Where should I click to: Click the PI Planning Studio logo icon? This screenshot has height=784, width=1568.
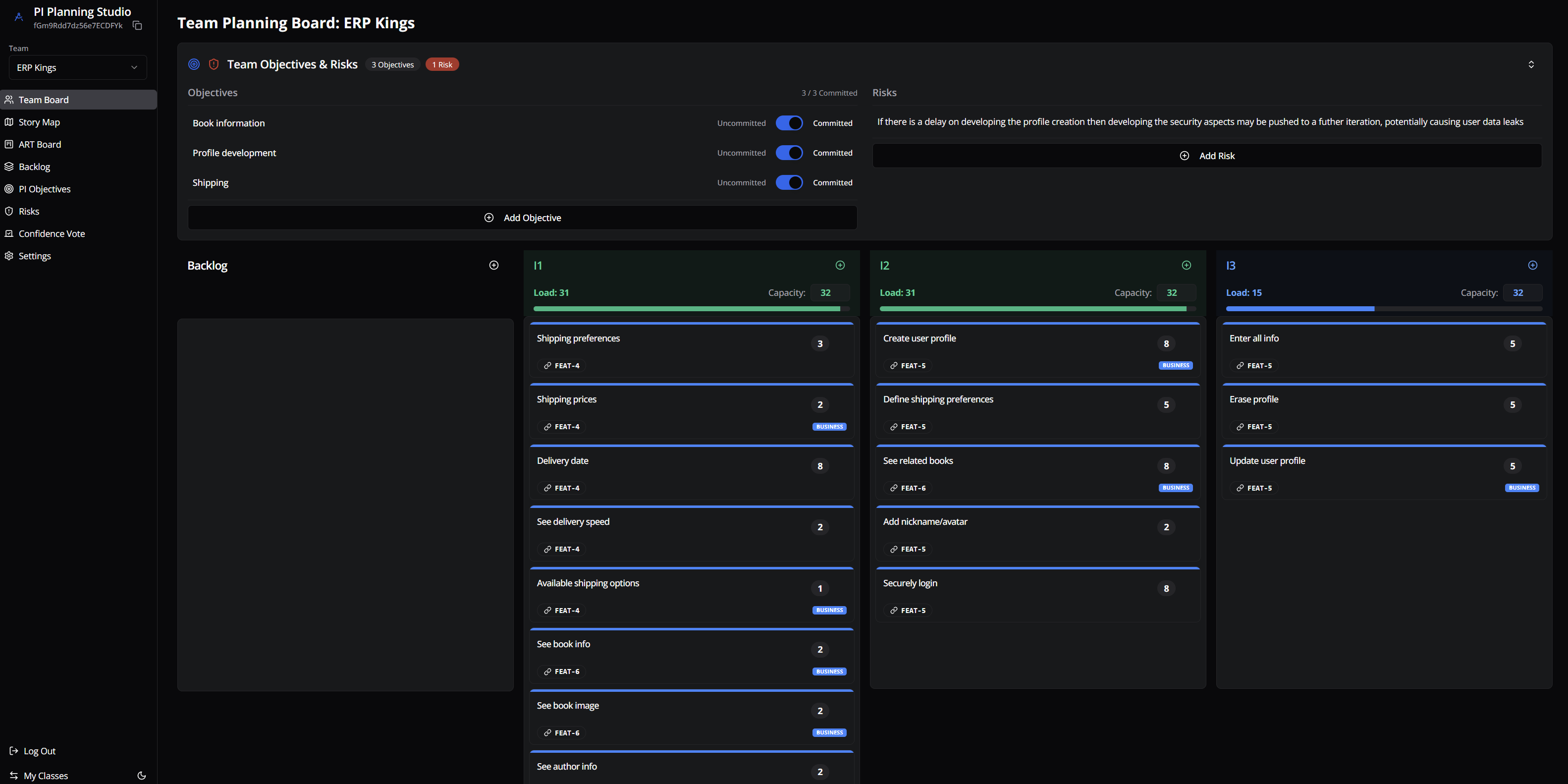(19, 17)
